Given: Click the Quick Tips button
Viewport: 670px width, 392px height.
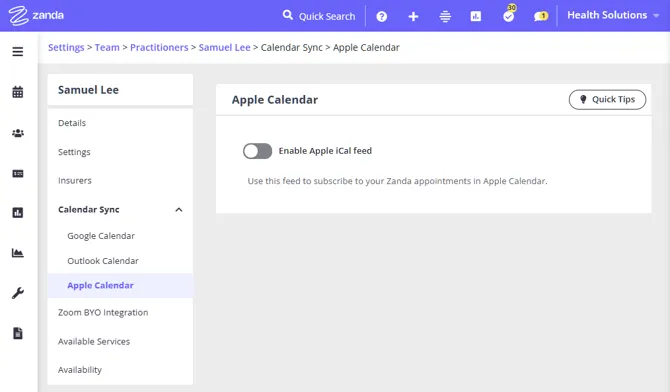Looking at the screenshot, I should 607,100.
